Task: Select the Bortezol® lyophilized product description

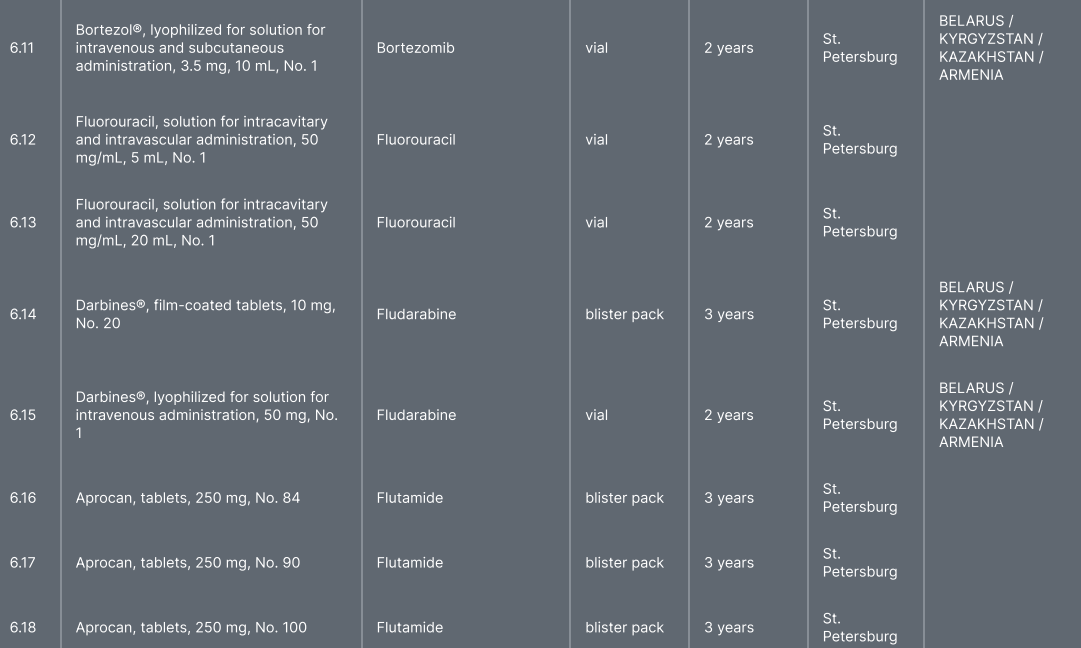Action: tap(200, 48)
